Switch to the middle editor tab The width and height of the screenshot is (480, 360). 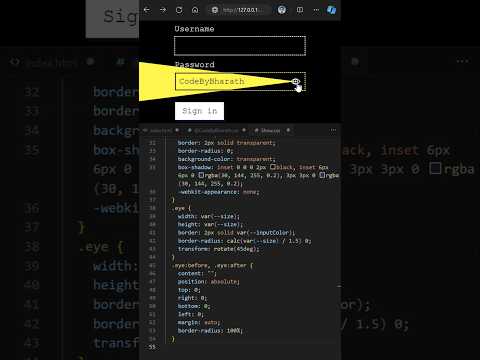[217, 130]
